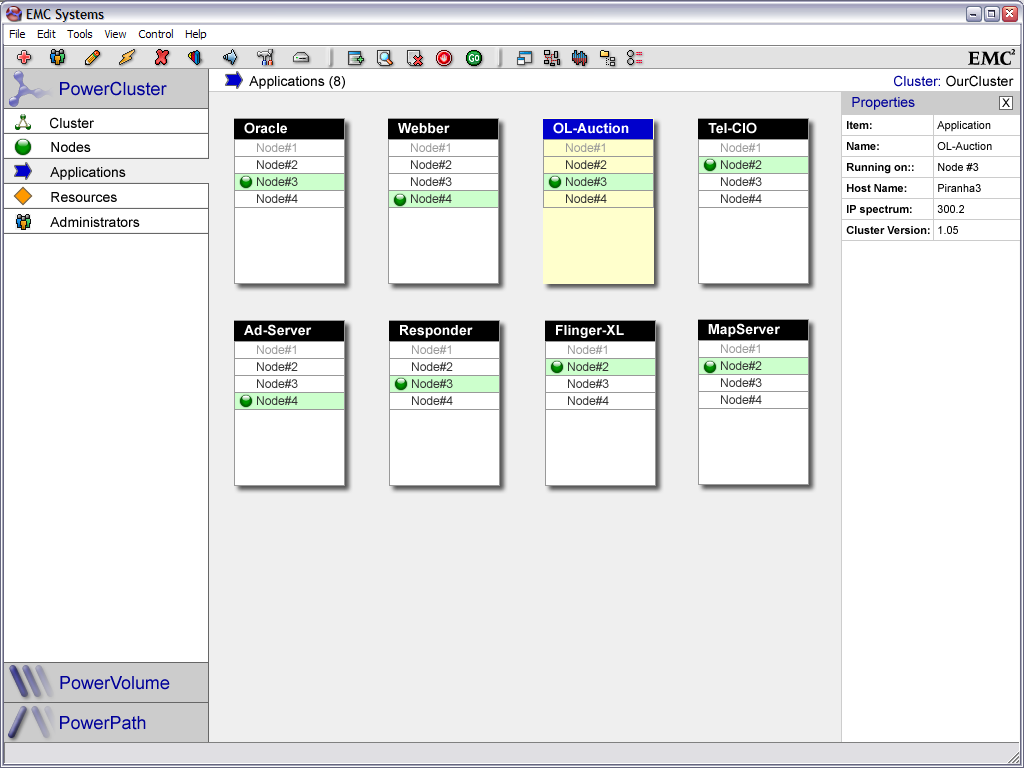Select the OL-Auction application card title
This screenshot has height=768, width=1024.
[598, 129]
